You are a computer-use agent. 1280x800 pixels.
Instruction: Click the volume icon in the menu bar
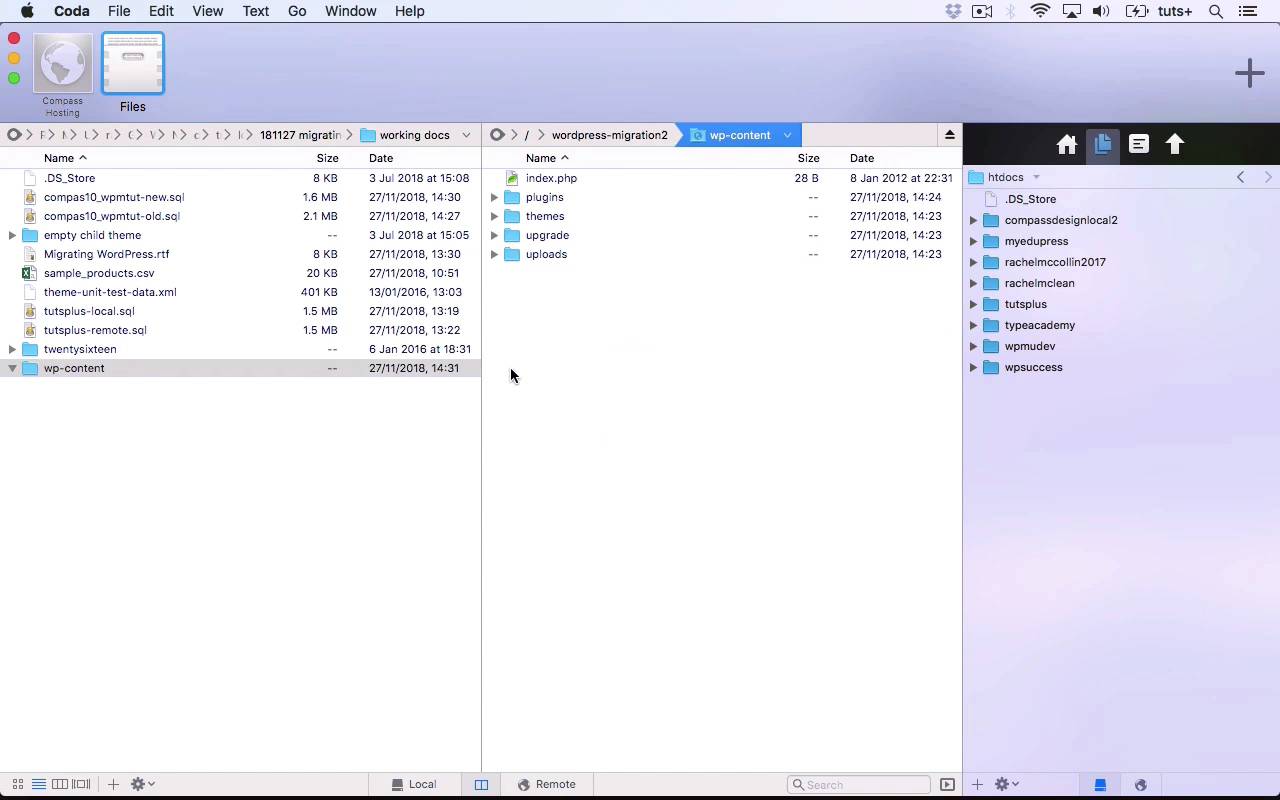1101,11
